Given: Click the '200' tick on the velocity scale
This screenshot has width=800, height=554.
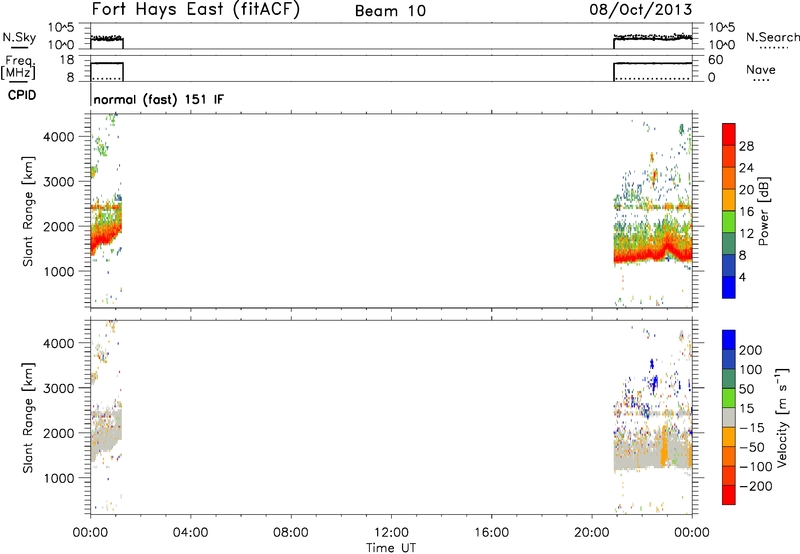Looking at the screenshot, I should pos(751,350).
